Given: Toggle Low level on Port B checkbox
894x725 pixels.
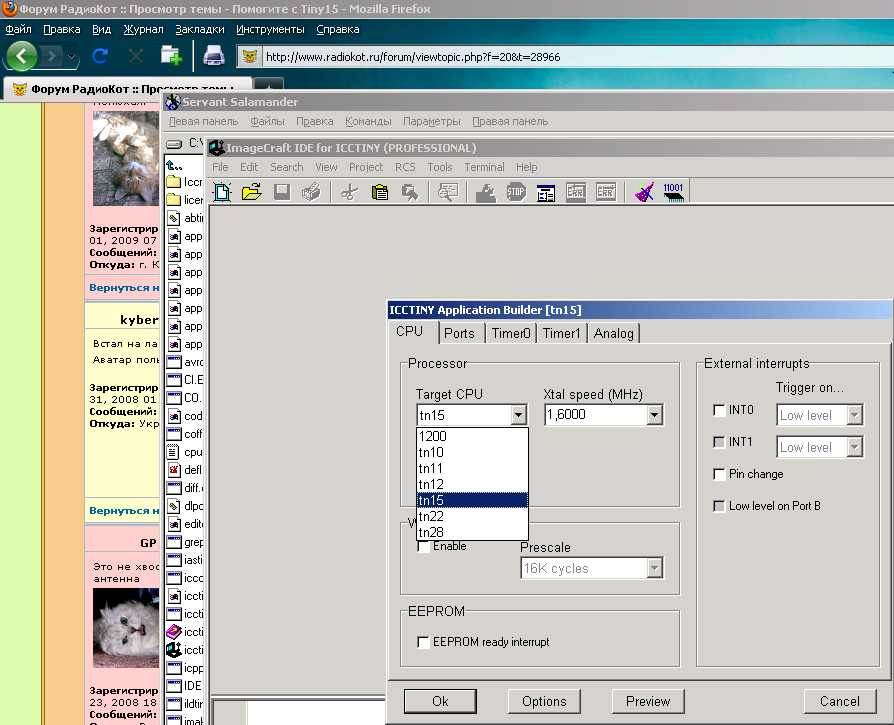Looking at the screenshot, I should [x=719, y=506].
